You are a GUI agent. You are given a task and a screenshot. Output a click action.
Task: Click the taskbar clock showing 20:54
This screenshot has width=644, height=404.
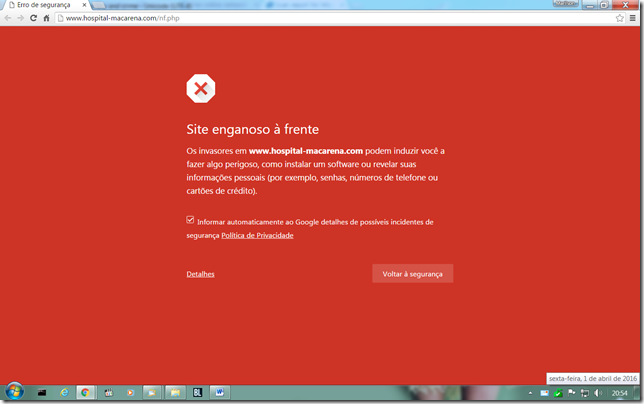coord(620,393)
